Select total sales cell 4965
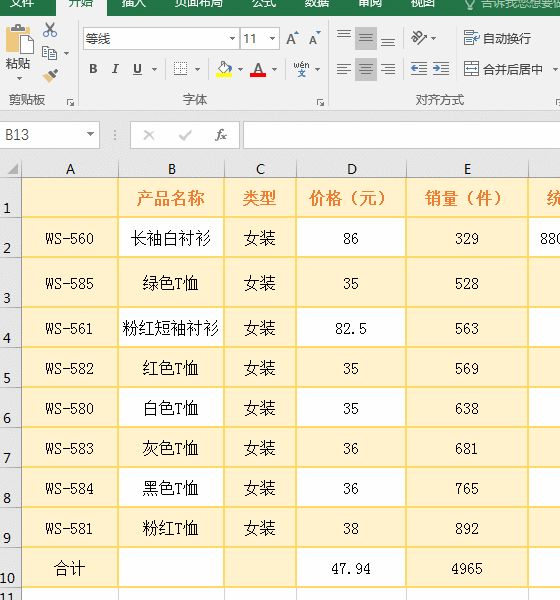 tap(467, 568)
